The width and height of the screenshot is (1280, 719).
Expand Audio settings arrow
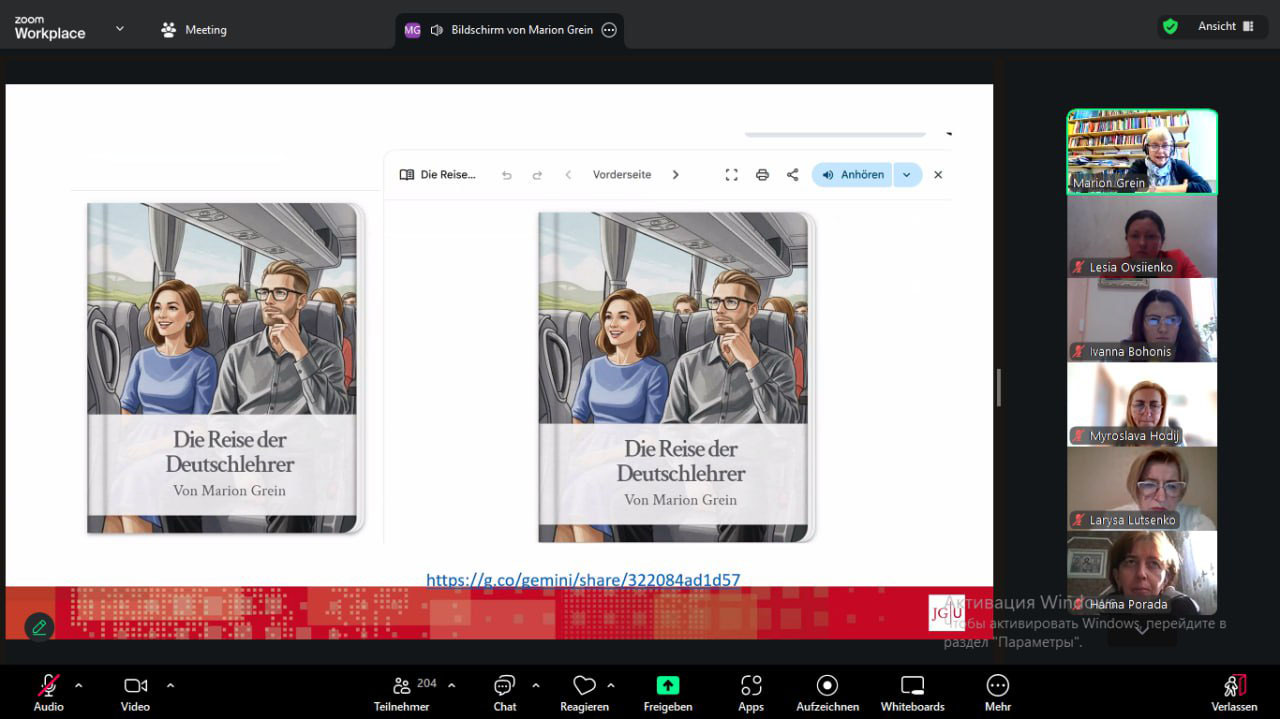[79, 685]
